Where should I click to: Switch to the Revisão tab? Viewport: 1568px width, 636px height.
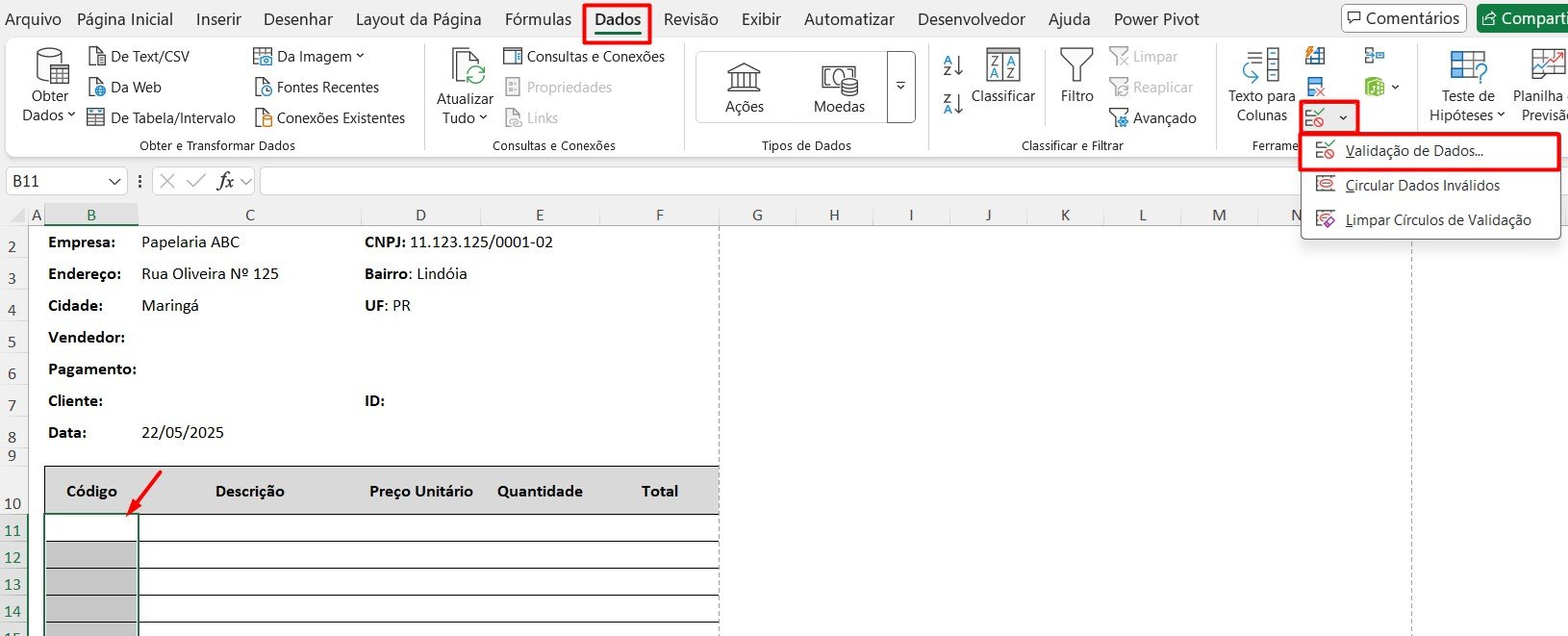[691, 19]
